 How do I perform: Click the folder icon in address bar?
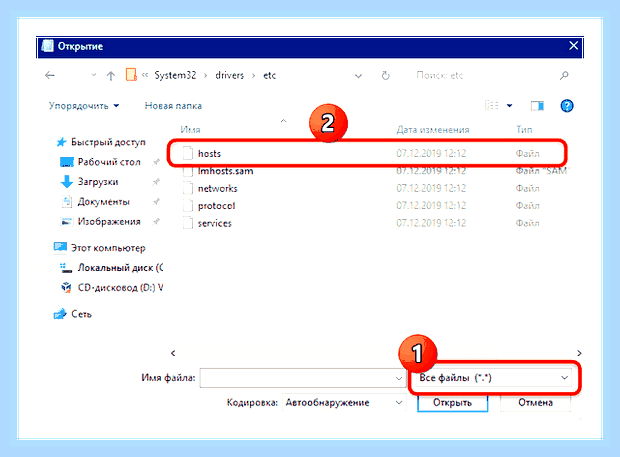click(x=131, y=74)
